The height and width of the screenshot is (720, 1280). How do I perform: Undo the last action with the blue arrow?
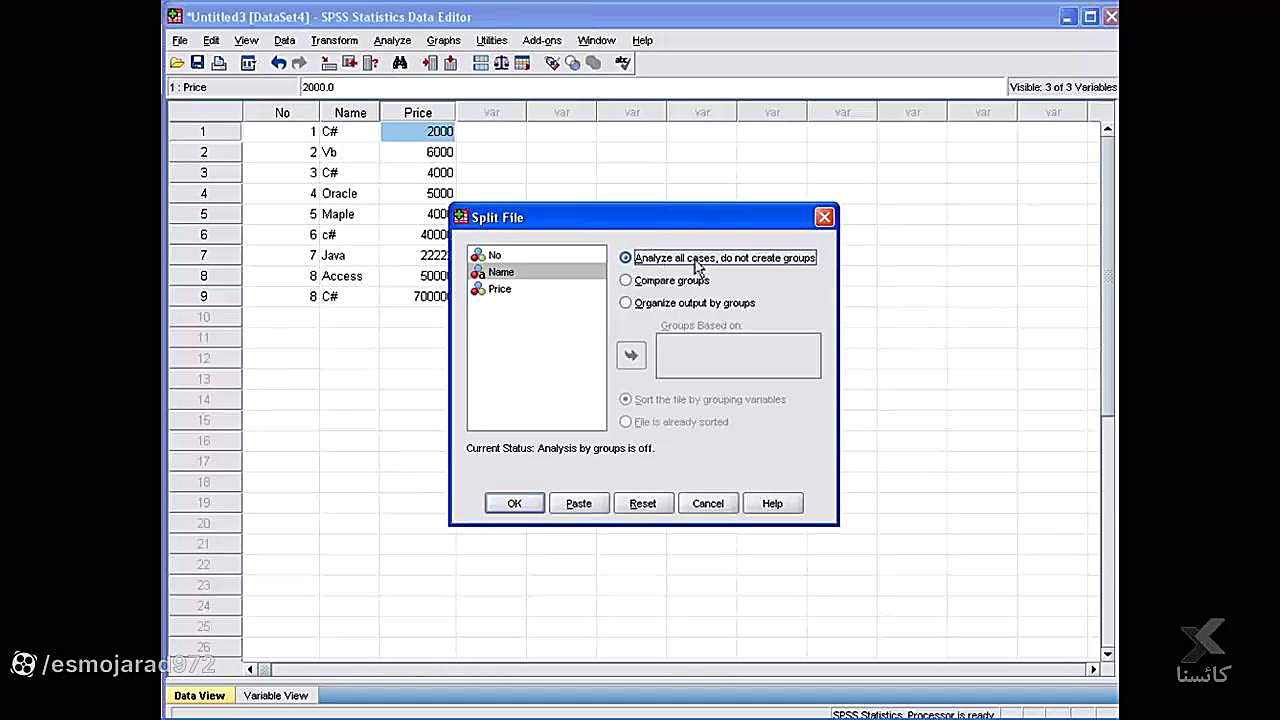278,63
